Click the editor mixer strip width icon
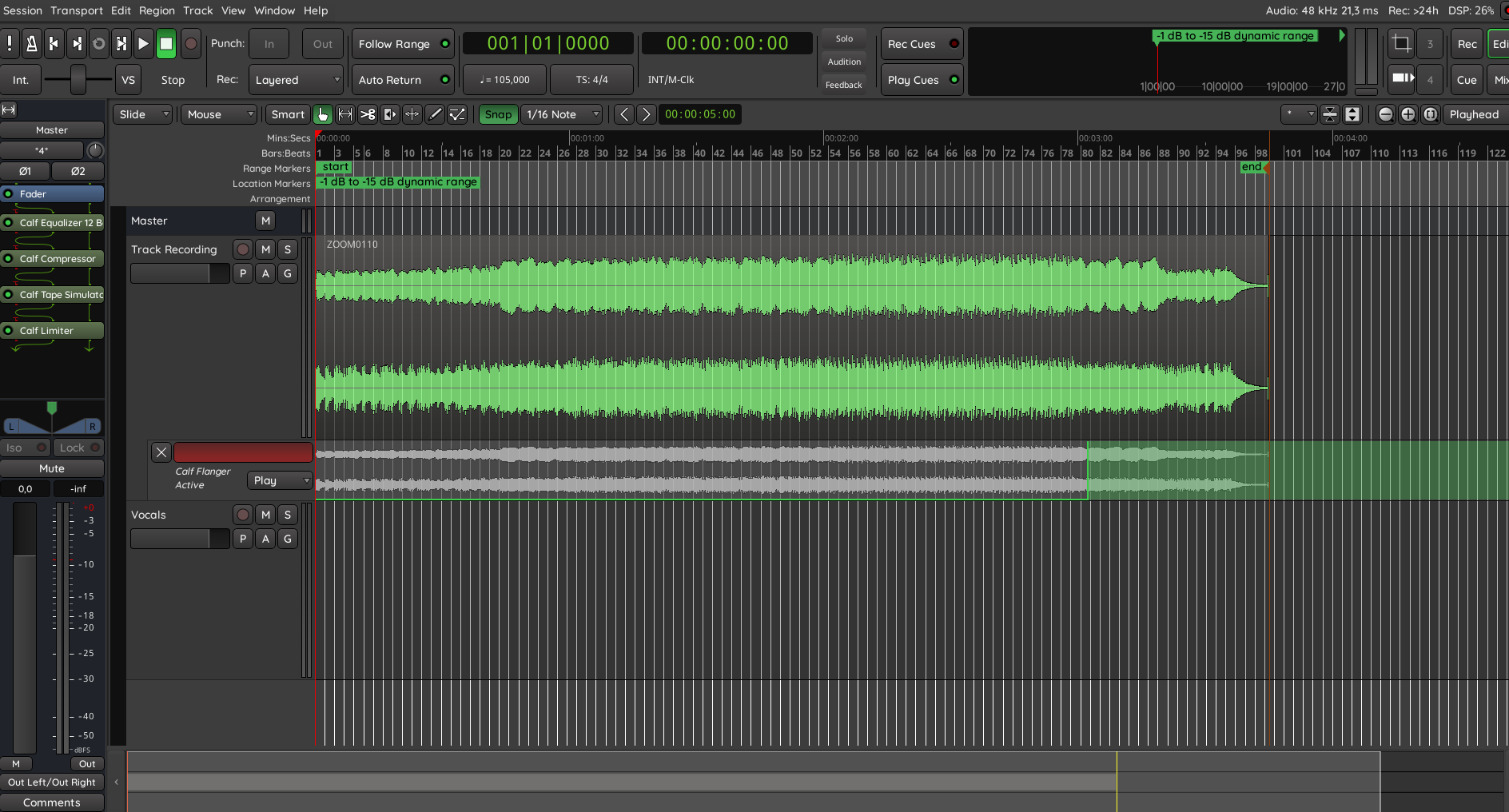1509x812 pixels. 9,109
